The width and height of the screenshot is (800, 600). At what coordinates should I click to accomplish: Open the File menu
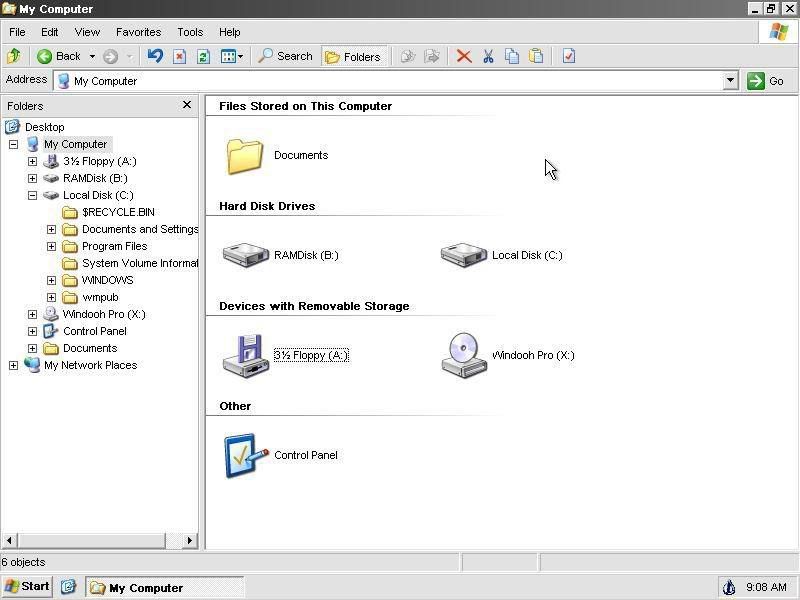click(x=17, y=32)
